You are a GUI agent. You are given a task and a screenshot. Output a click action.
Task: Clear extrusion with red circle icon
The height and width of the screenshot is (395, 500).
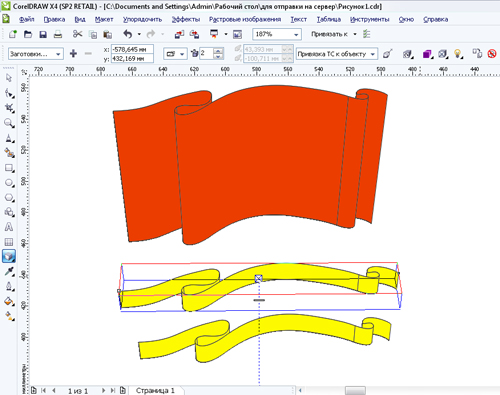492,54
